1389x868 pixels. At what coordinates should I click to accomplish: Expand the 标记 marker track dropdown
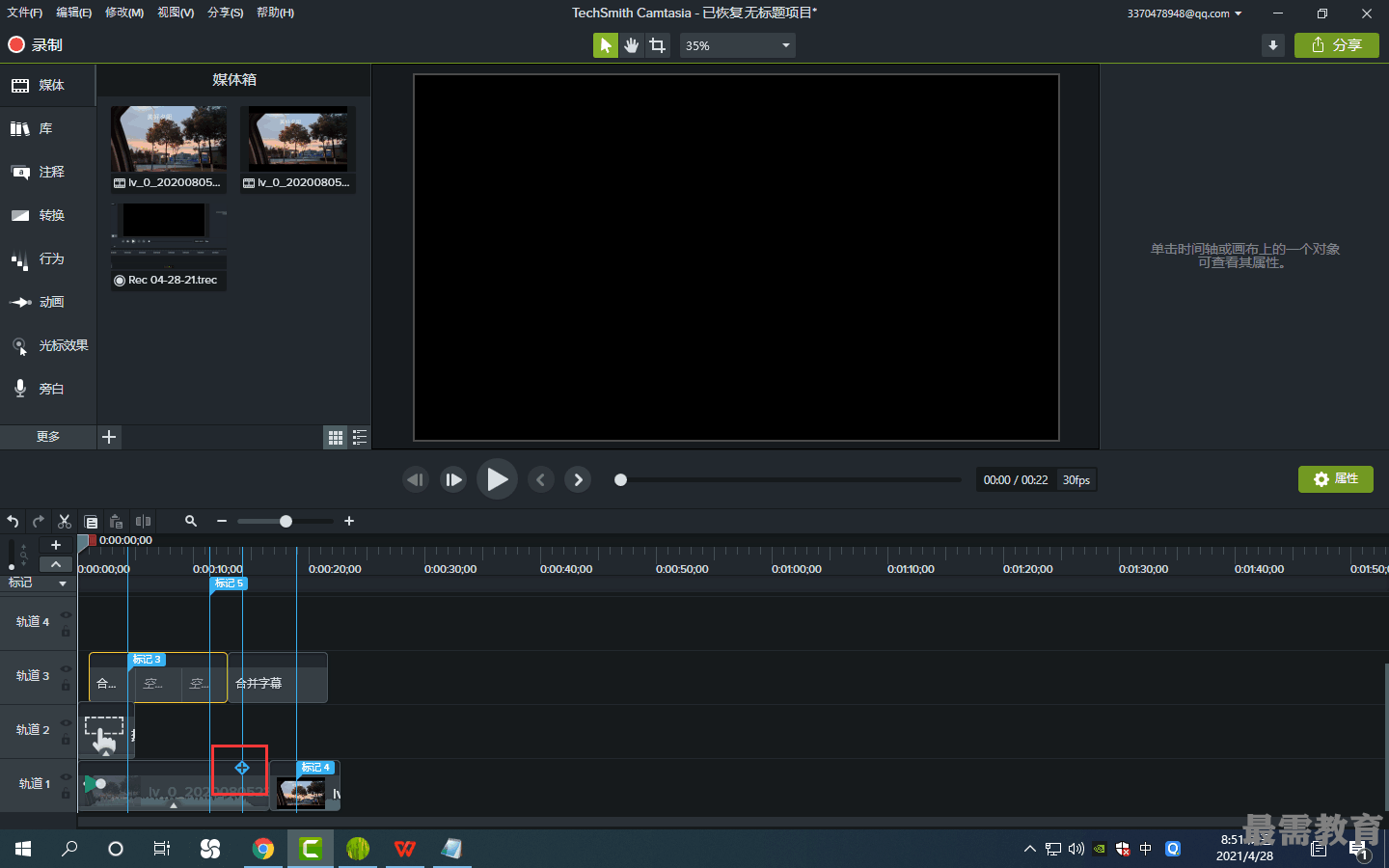tap(63, 583)
